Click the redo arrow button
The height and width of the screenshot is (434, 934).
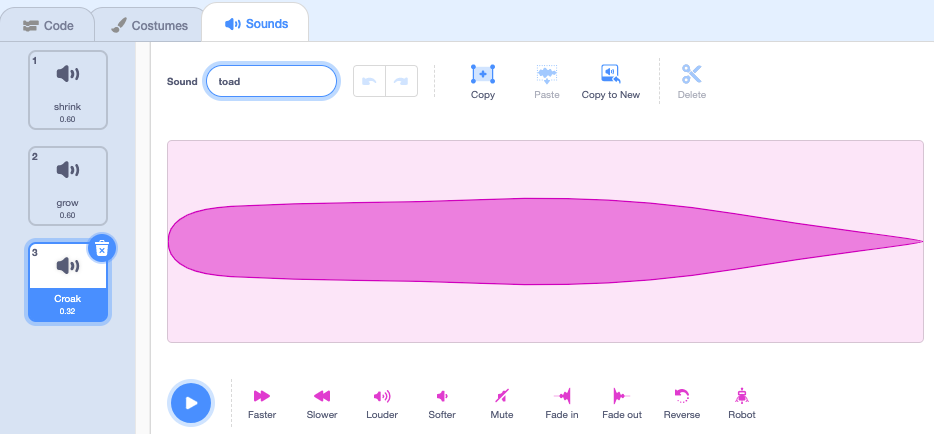coord(401,81)
